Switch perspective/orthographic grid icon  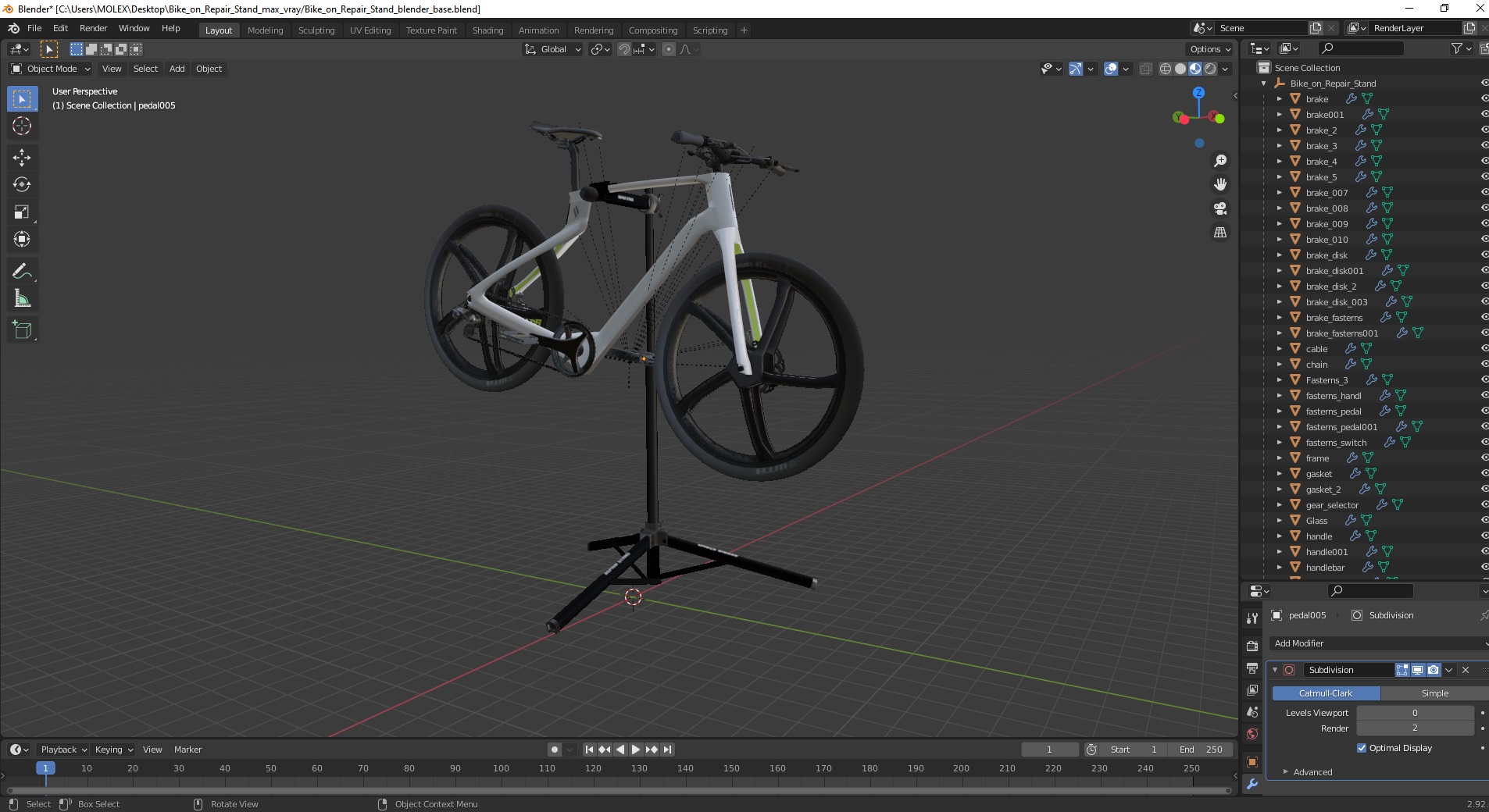tap(1220, 233)
